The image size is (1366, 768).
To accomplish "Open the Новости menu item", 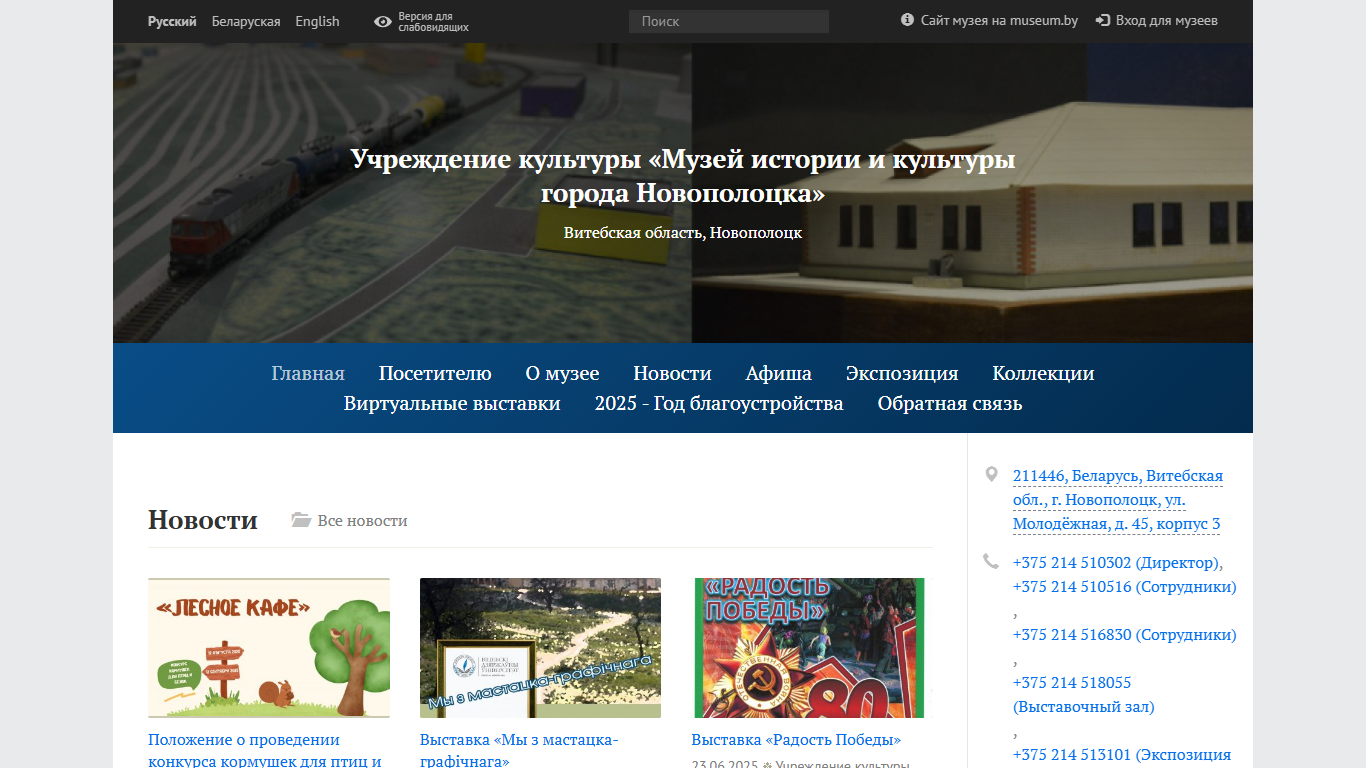I will (672, 373).
